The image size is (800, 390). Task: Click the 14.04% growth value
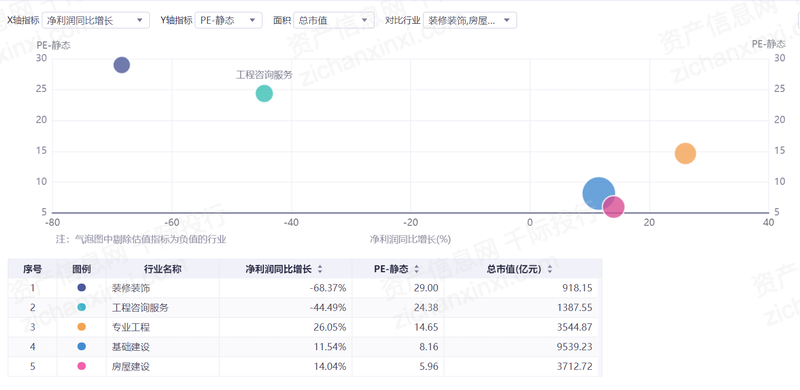(330, 367)
